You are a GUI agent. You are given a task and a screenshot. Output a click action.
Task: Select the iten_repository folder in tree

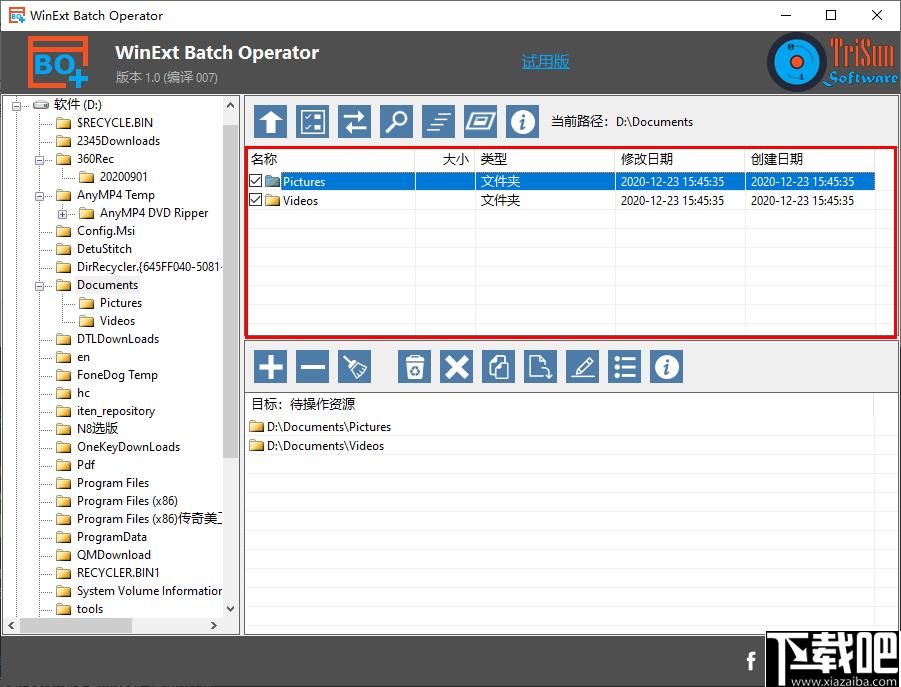click(115, 411)
